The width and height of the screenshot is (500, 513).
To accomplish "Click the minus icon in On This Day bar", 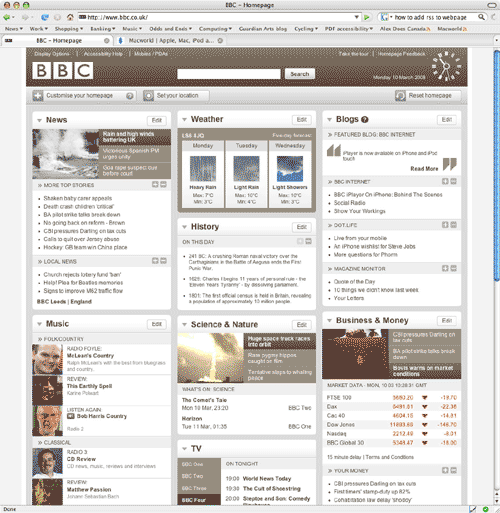I will tap(308, 241).
